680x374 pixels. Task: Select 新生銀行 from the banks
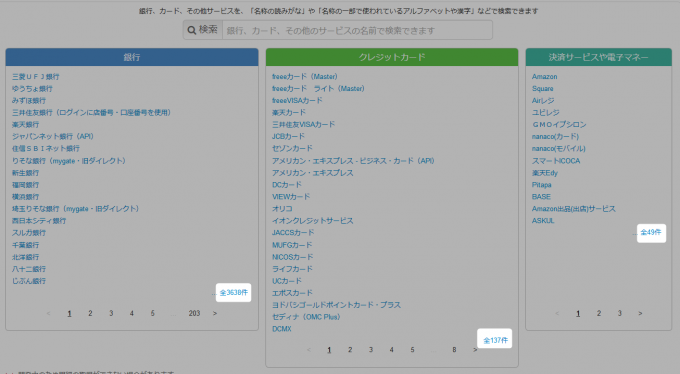(25, 173)
